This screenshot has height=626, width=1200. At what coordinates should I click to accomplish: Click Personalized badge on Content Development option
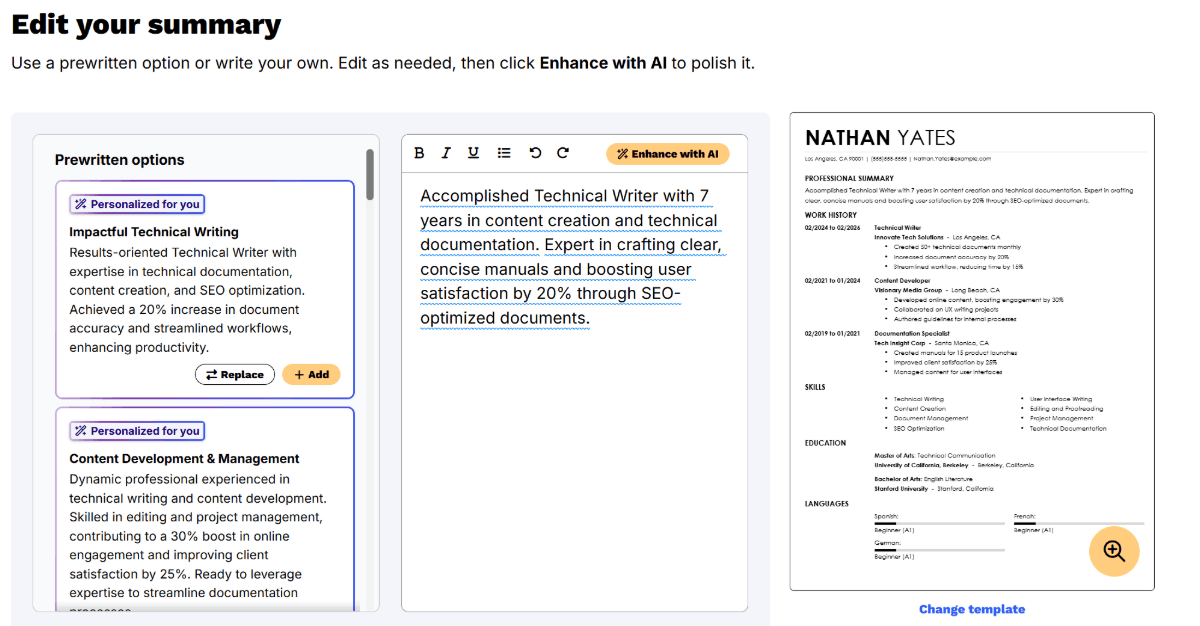pos(137,430)
